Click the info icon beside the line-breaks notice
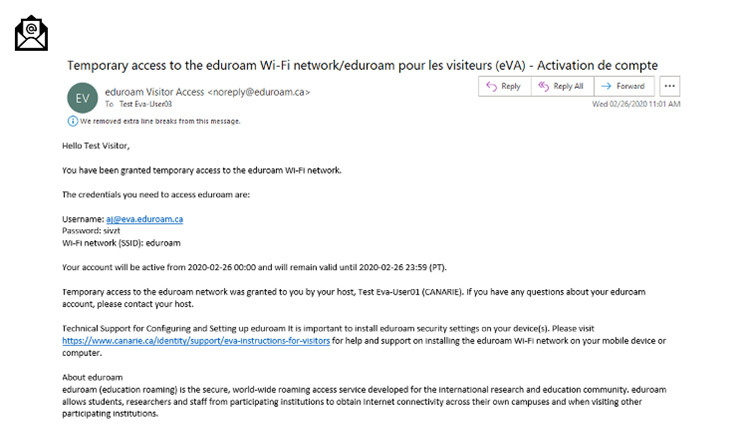 tap(72, 121)
